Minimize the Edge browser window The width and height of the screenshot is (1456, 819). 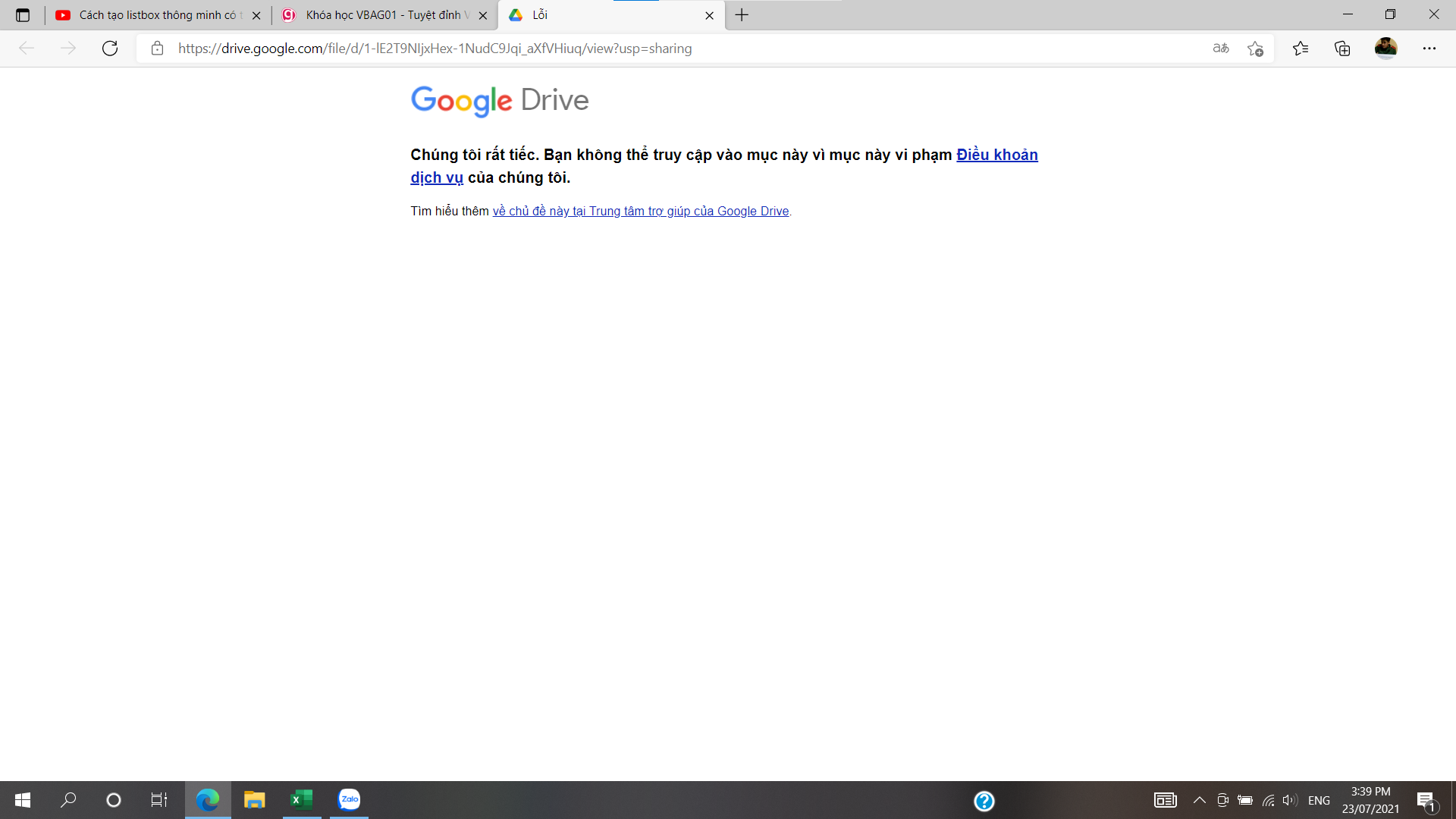click(x=1348, y=14)
